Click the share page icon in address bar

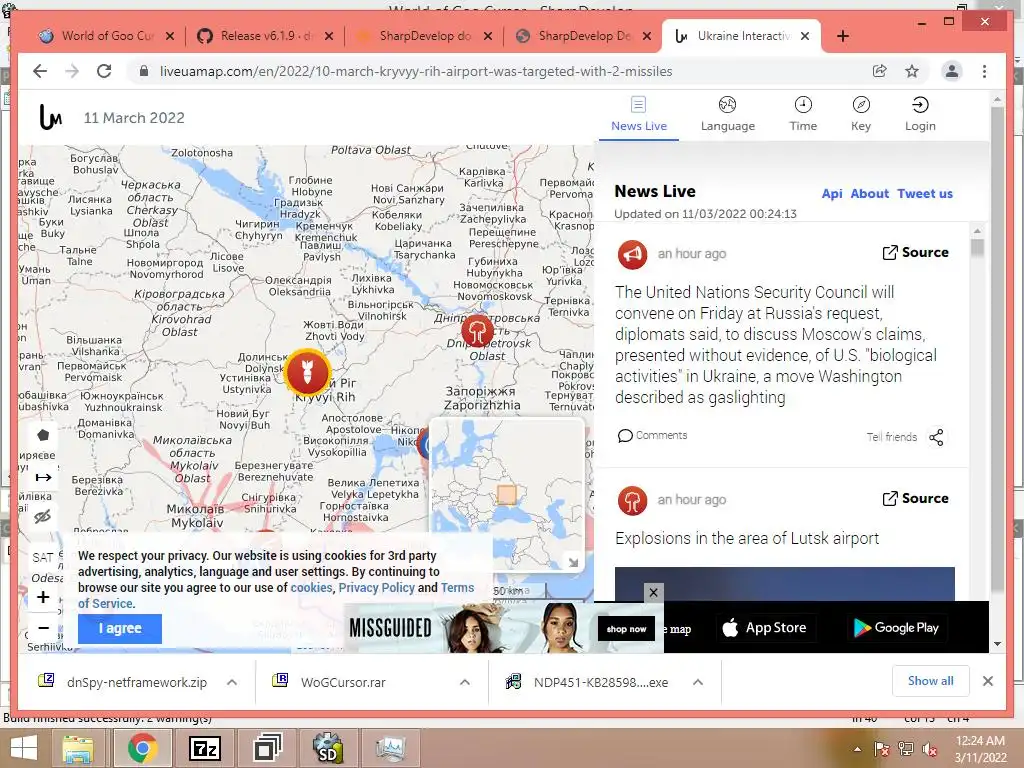coord(880,71)
